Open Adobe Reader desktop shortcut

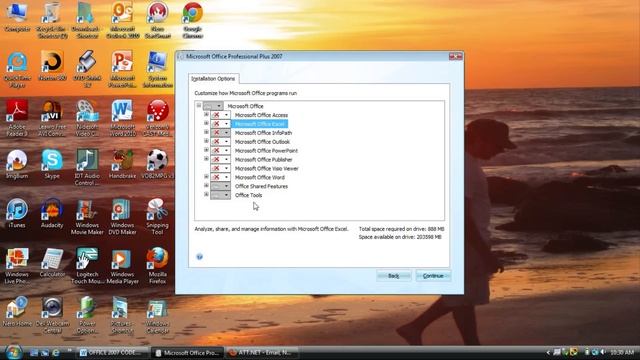pos(17,118)
